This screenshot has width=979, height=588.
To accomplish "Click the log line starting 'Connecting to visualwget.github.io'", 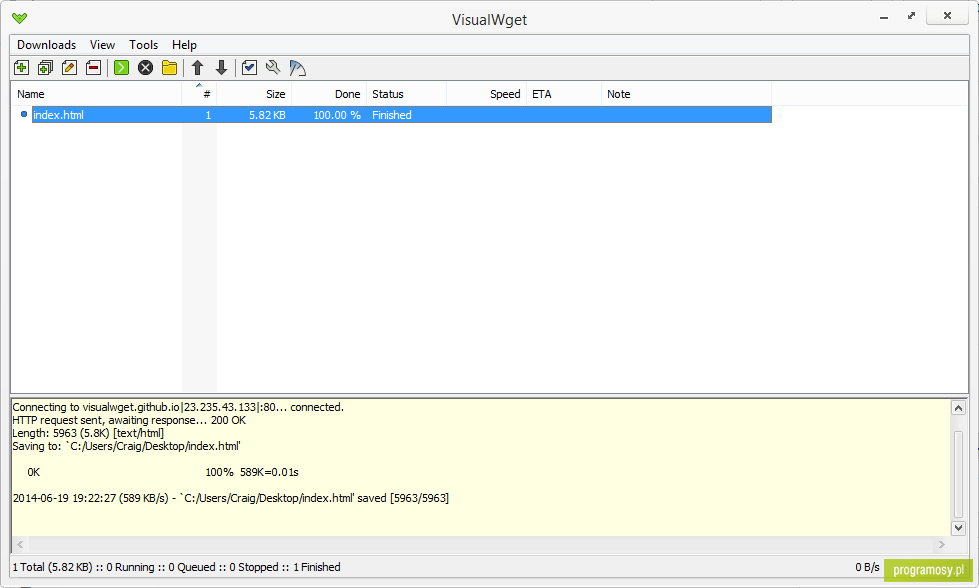I will 178,407.
